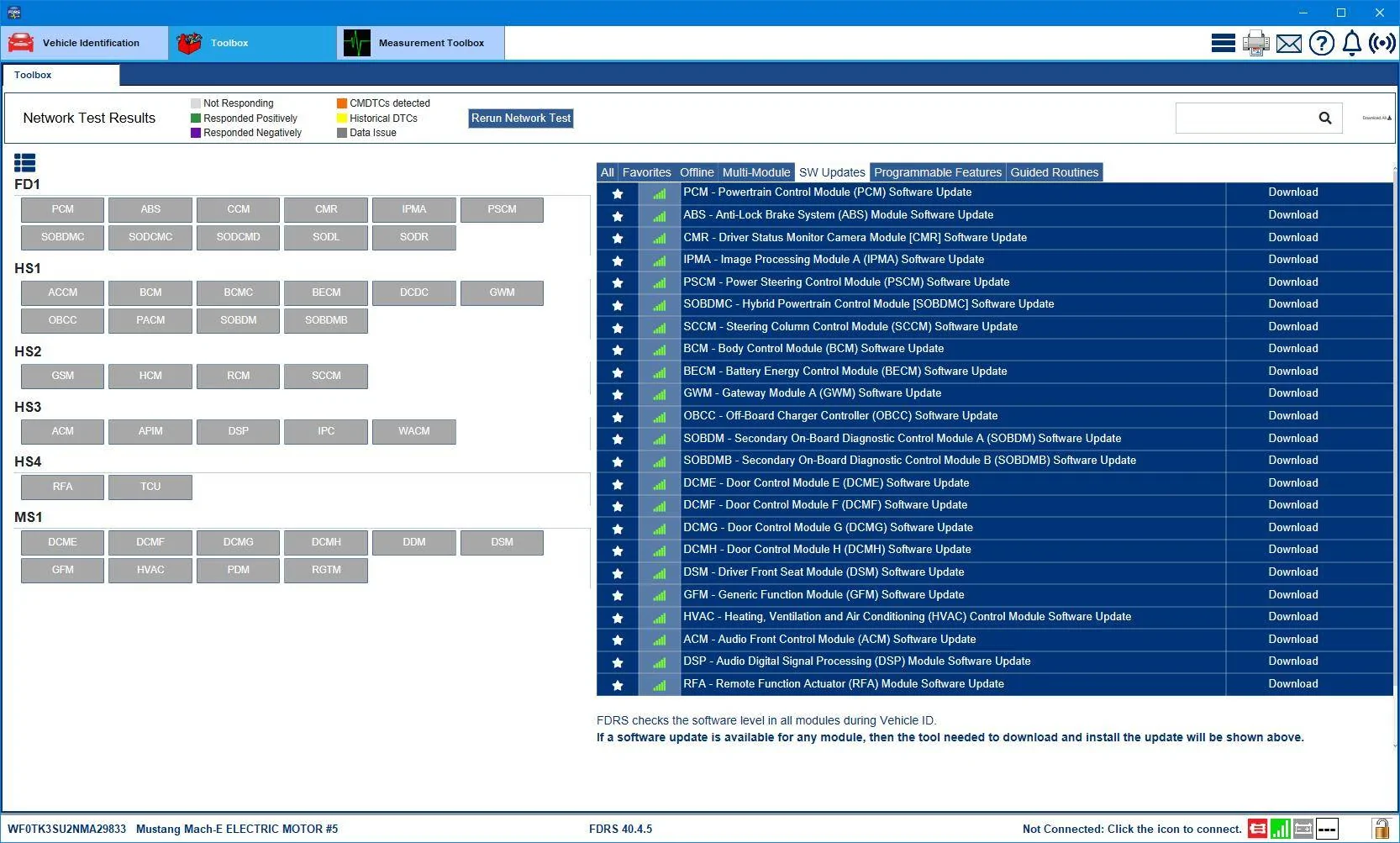Viewport: 1400px width, 843px height.
Task: Select the APIM module button under HS3
Action: click(150, 431)
